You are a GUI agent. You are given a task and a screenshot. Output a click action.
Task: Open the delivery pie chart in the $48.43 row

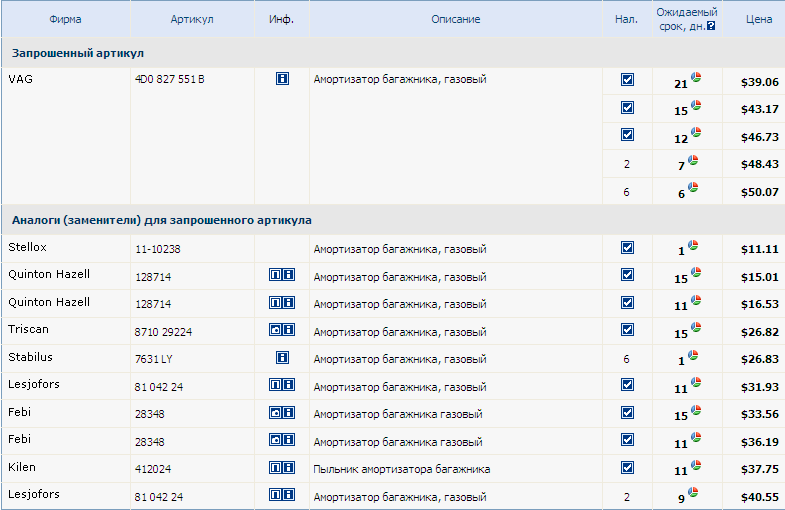pyautogui.click(x=693, y=160)
